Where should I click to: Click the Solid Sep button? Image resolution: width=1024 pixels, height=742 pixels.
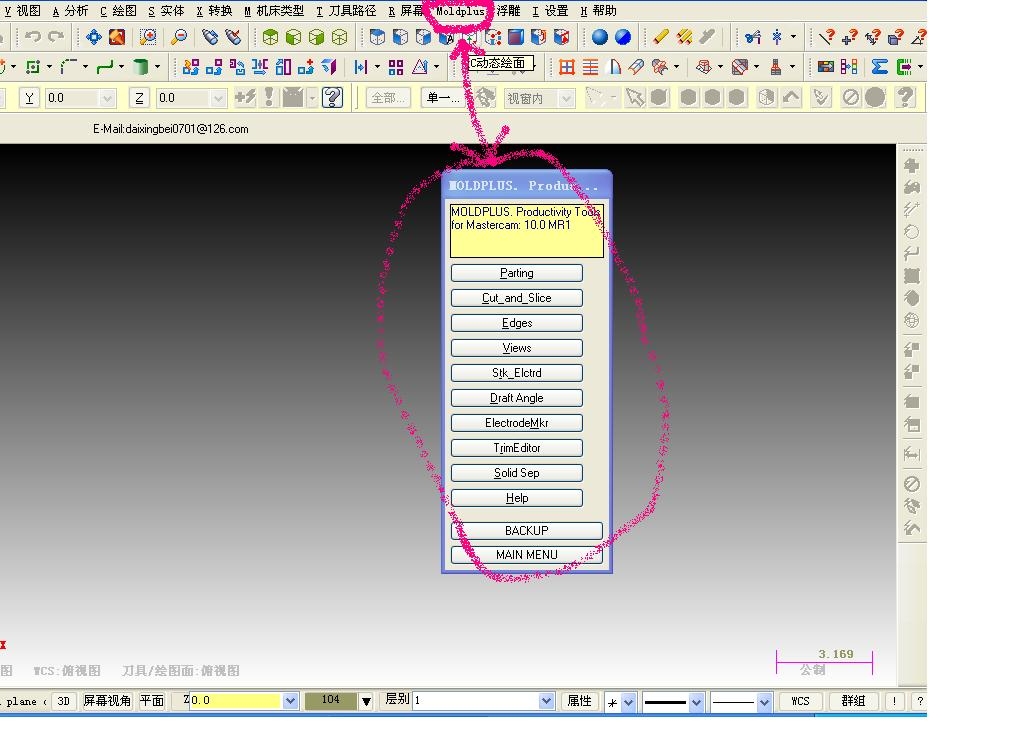(x=517, y=473)
